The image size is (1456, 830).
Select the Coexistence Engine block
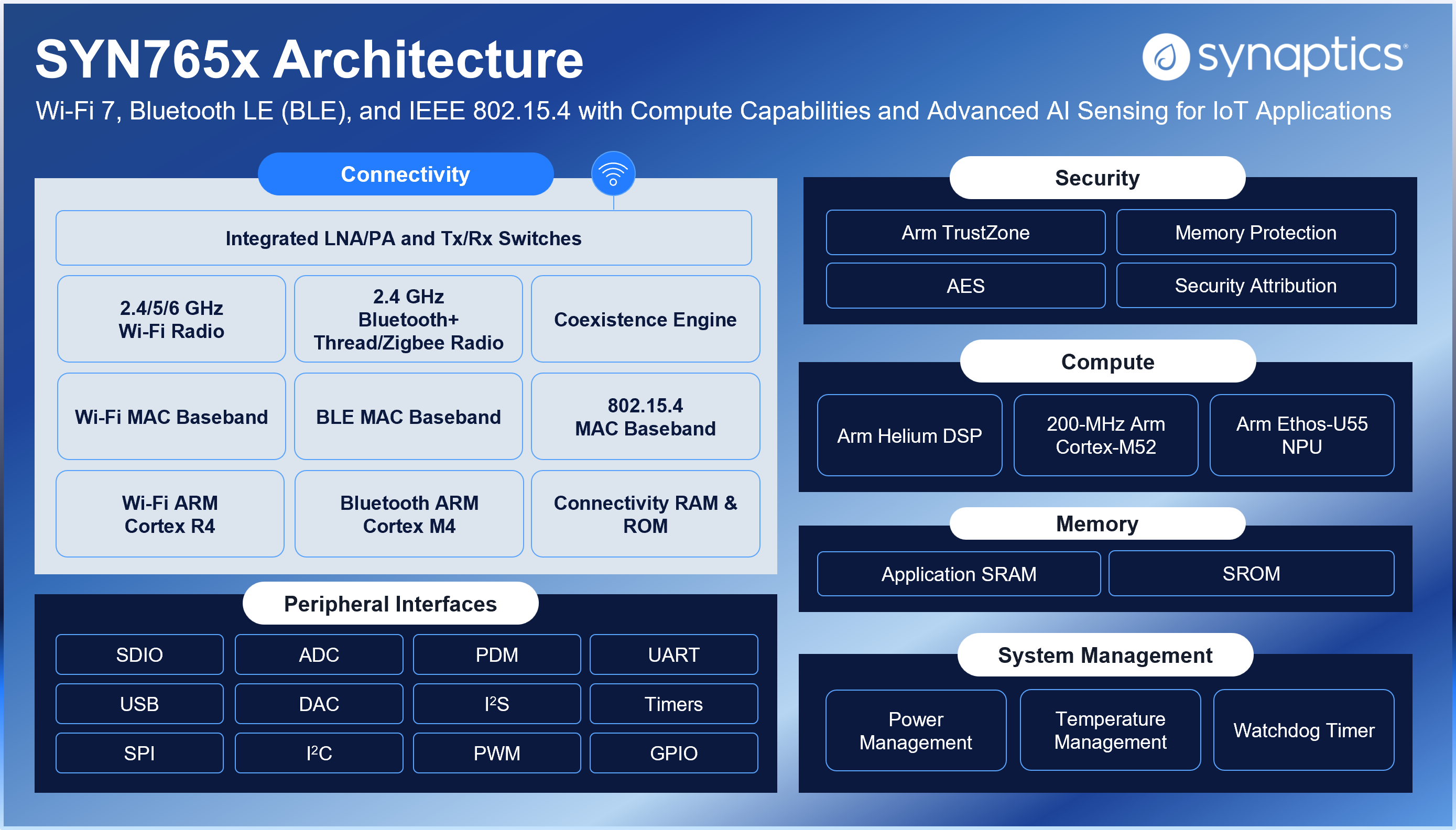[x=645, y=319]
